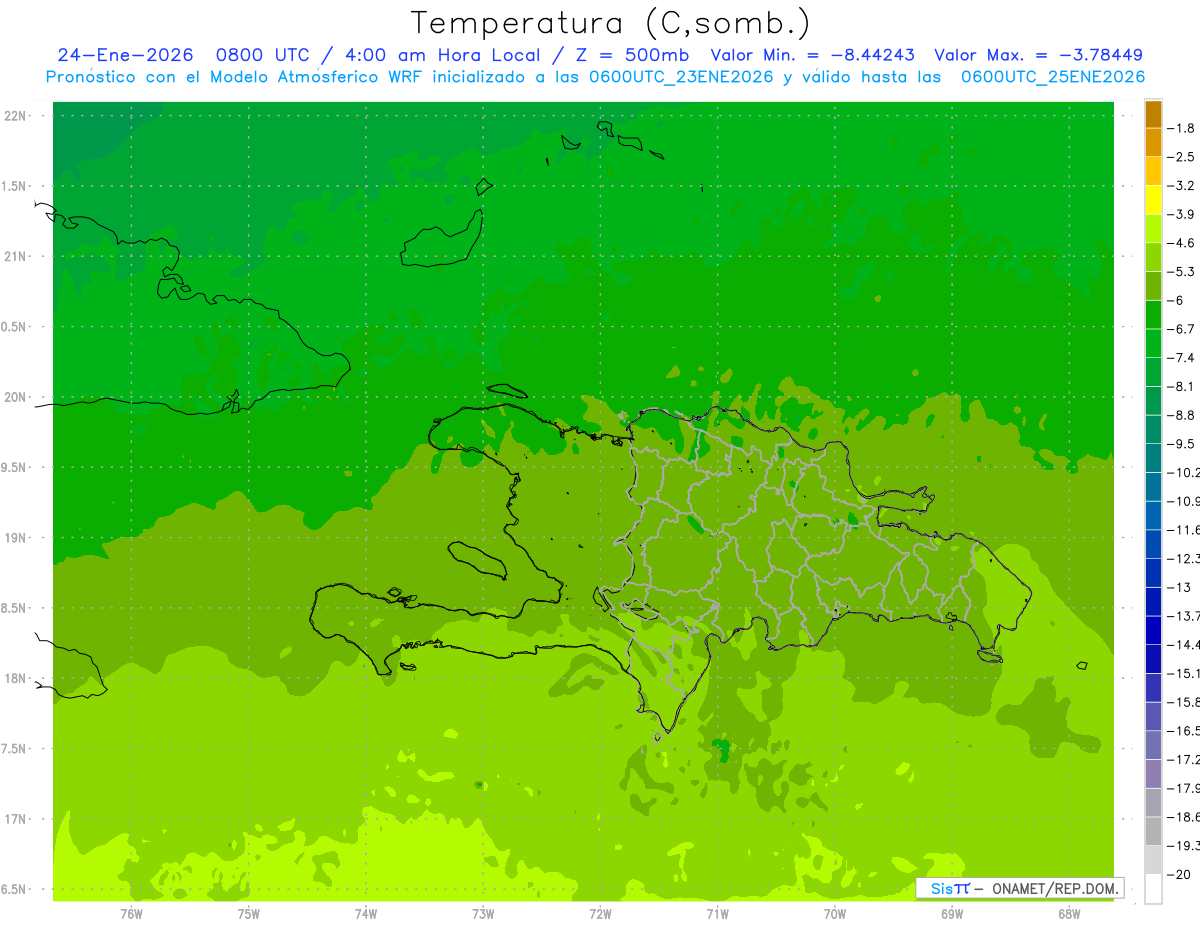Image resolution: width=1200 pixels, height=927 pixels.
Task: Click the '19N' latitude label
Action: pos(15,538)
